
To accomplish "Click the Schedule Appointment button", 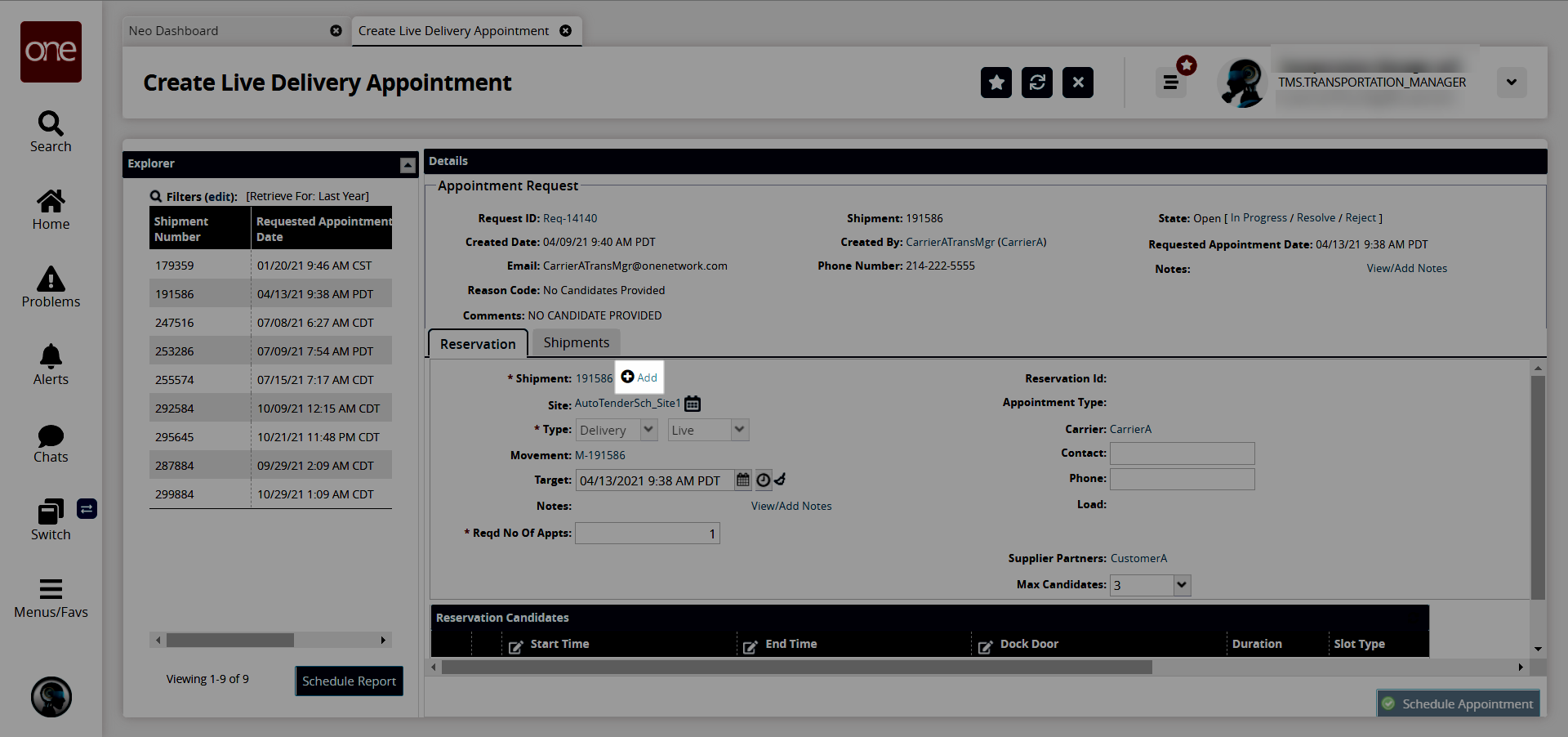I will click(x=1458, y=703).
